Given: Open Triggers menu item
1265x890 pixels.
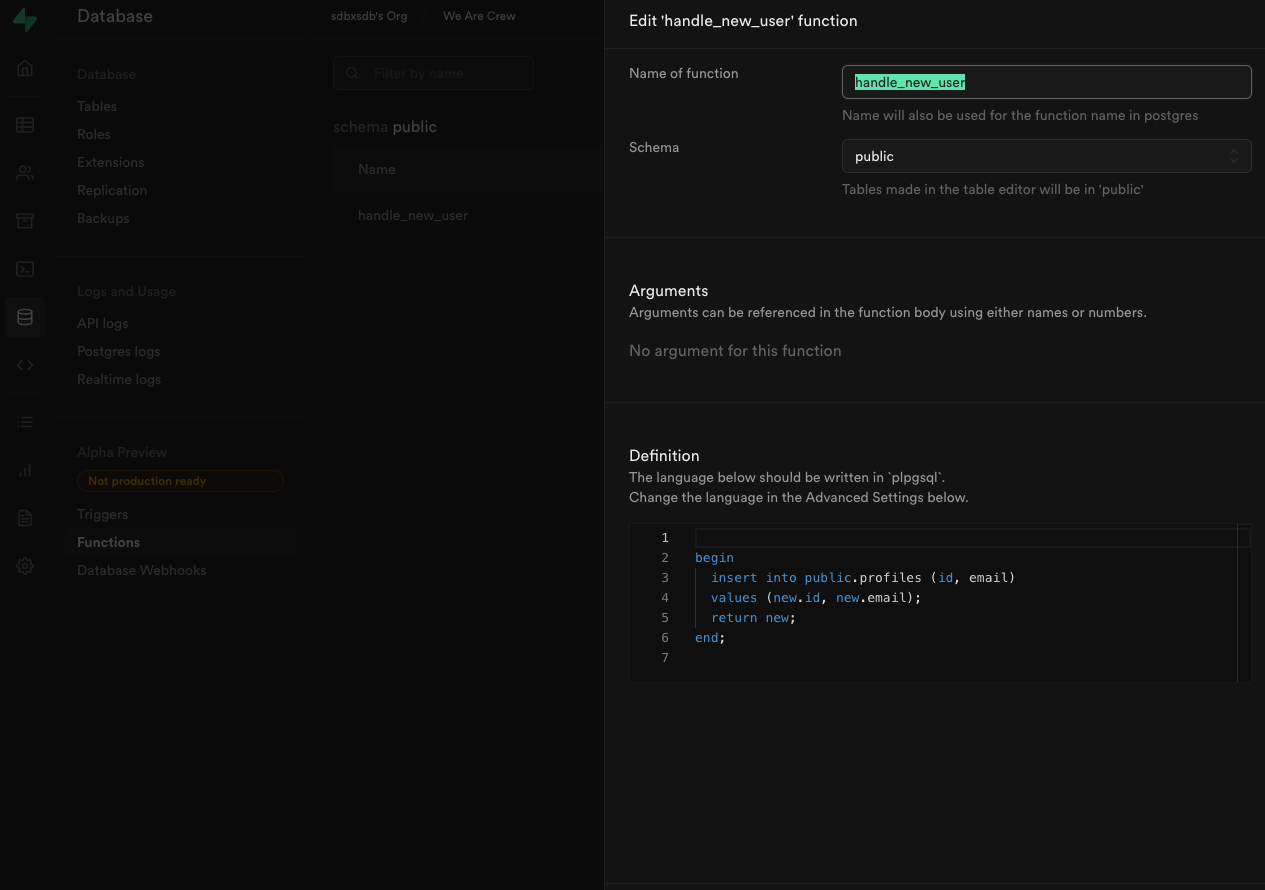Looking at the screenshot, I should click(x=103, y=514).
